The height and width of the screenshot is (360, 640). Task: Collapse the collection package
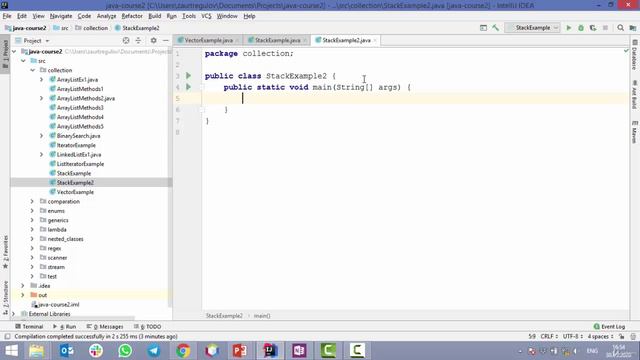[x=33, y=70]
